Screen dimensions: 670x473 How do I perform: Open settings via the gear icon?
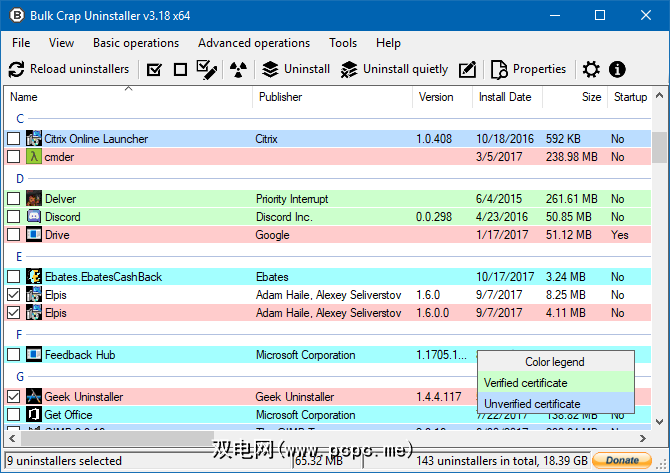click(x=591, y=70)
